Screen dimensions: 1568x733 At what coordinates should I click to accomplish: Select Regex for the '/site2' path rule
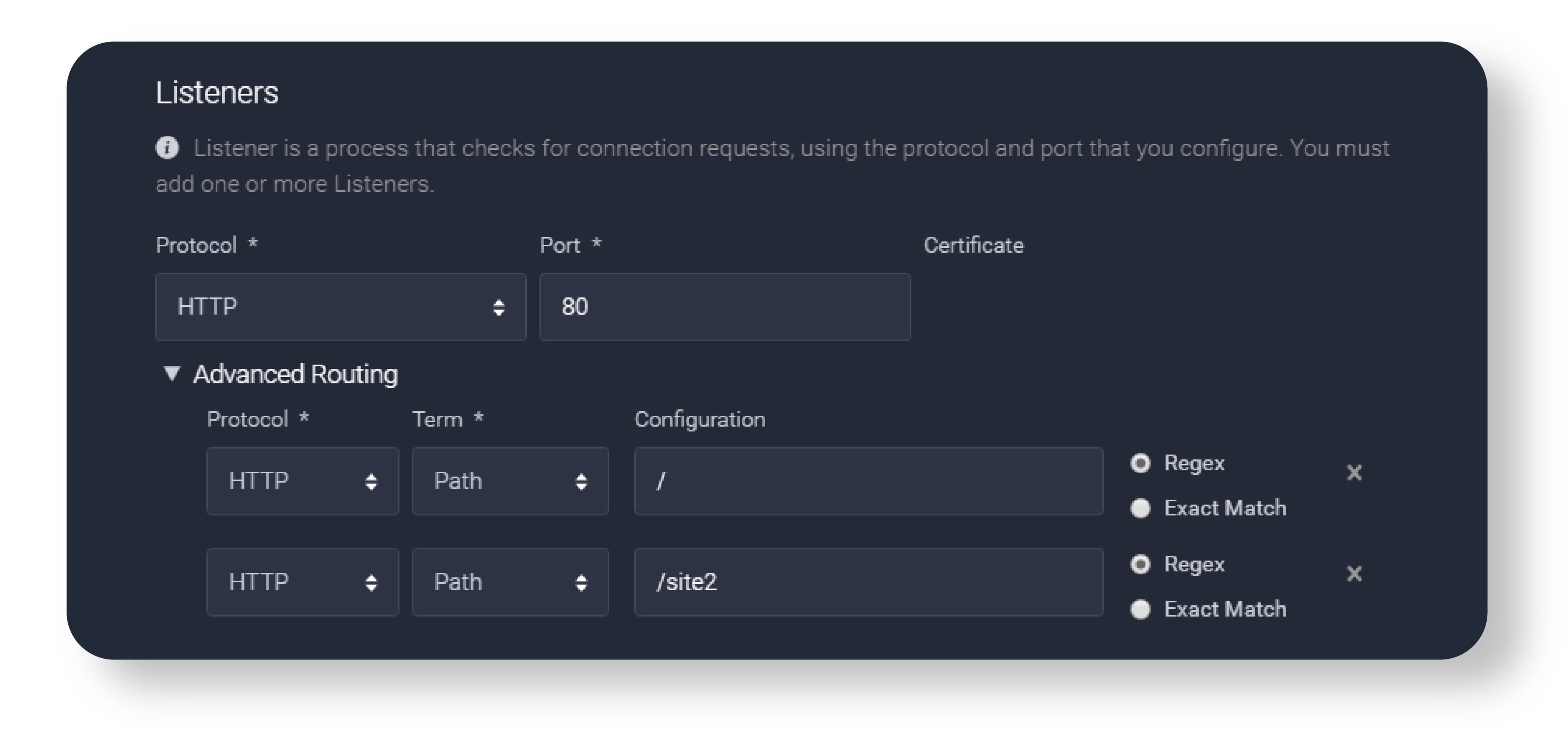tap(1140, 565)
